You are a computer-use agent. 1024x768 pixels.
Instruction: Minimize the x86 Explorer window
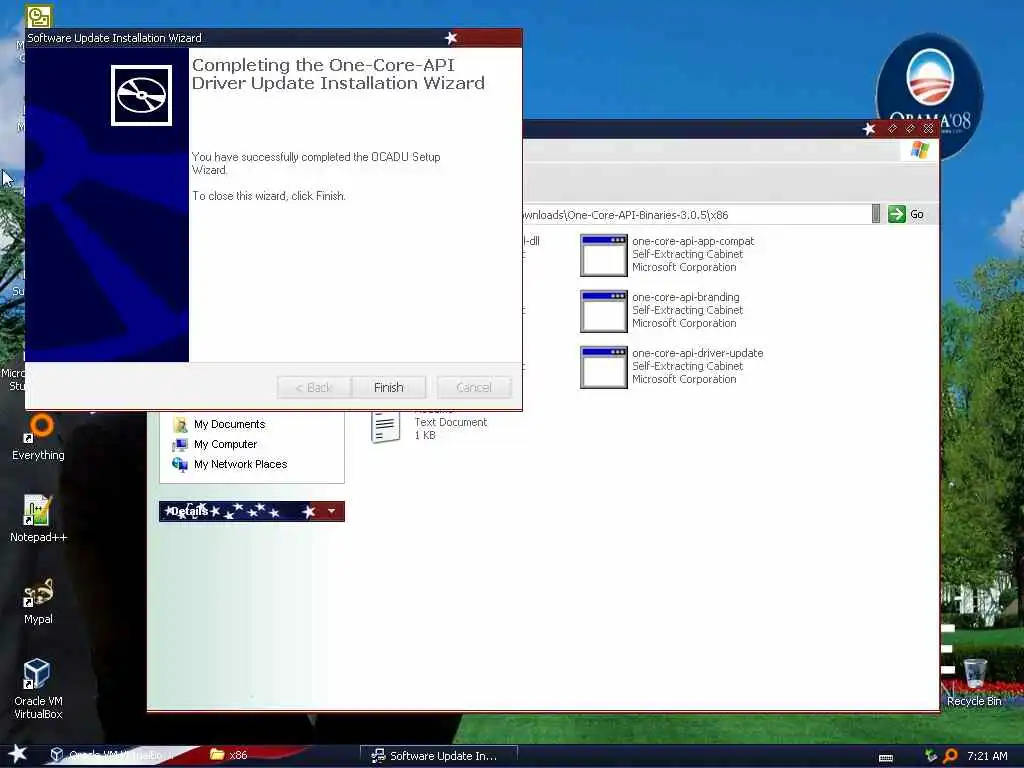click(x=892, y=129)
